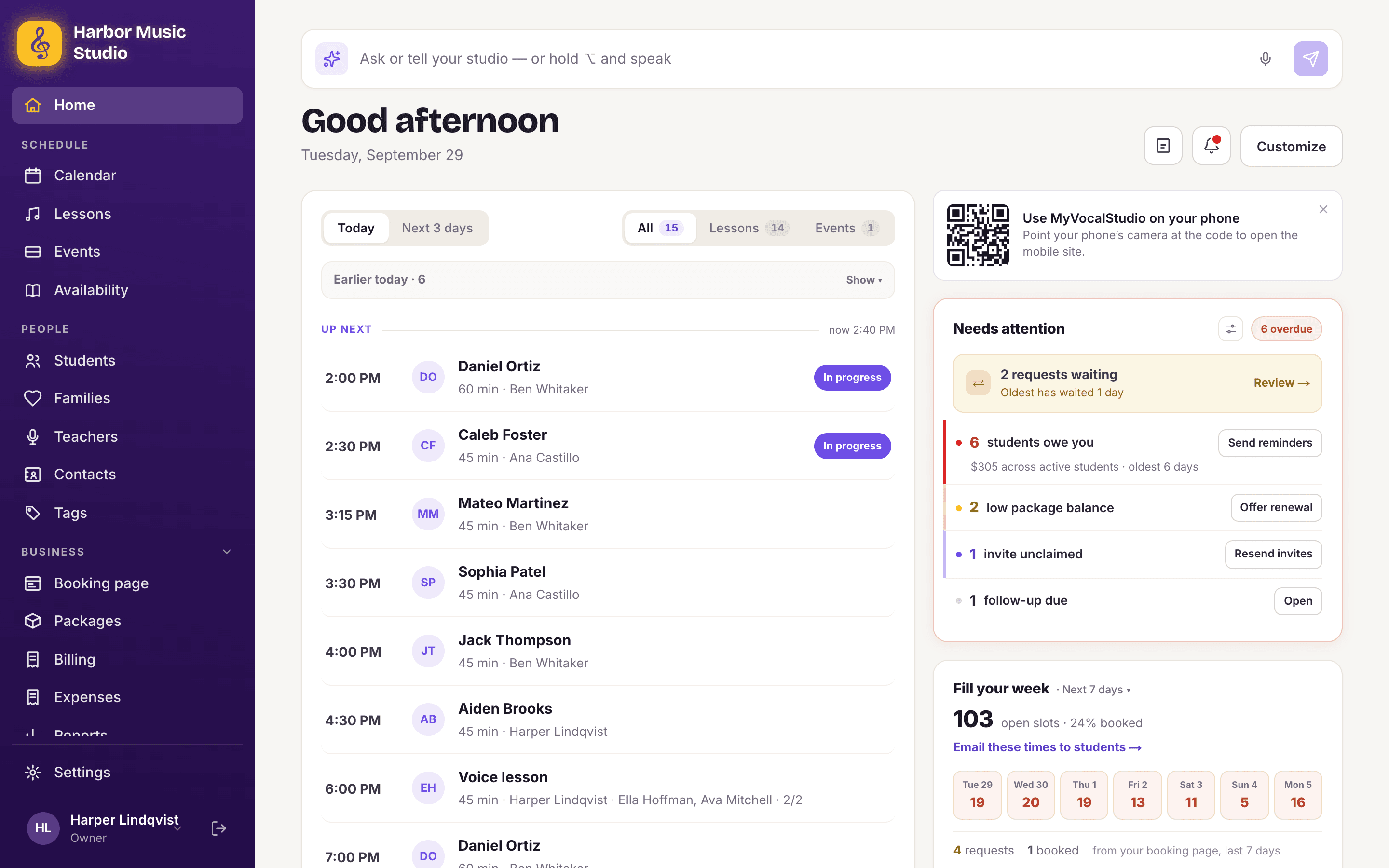Click Open for follow-up due
1389x868 pixels.
1298,600
